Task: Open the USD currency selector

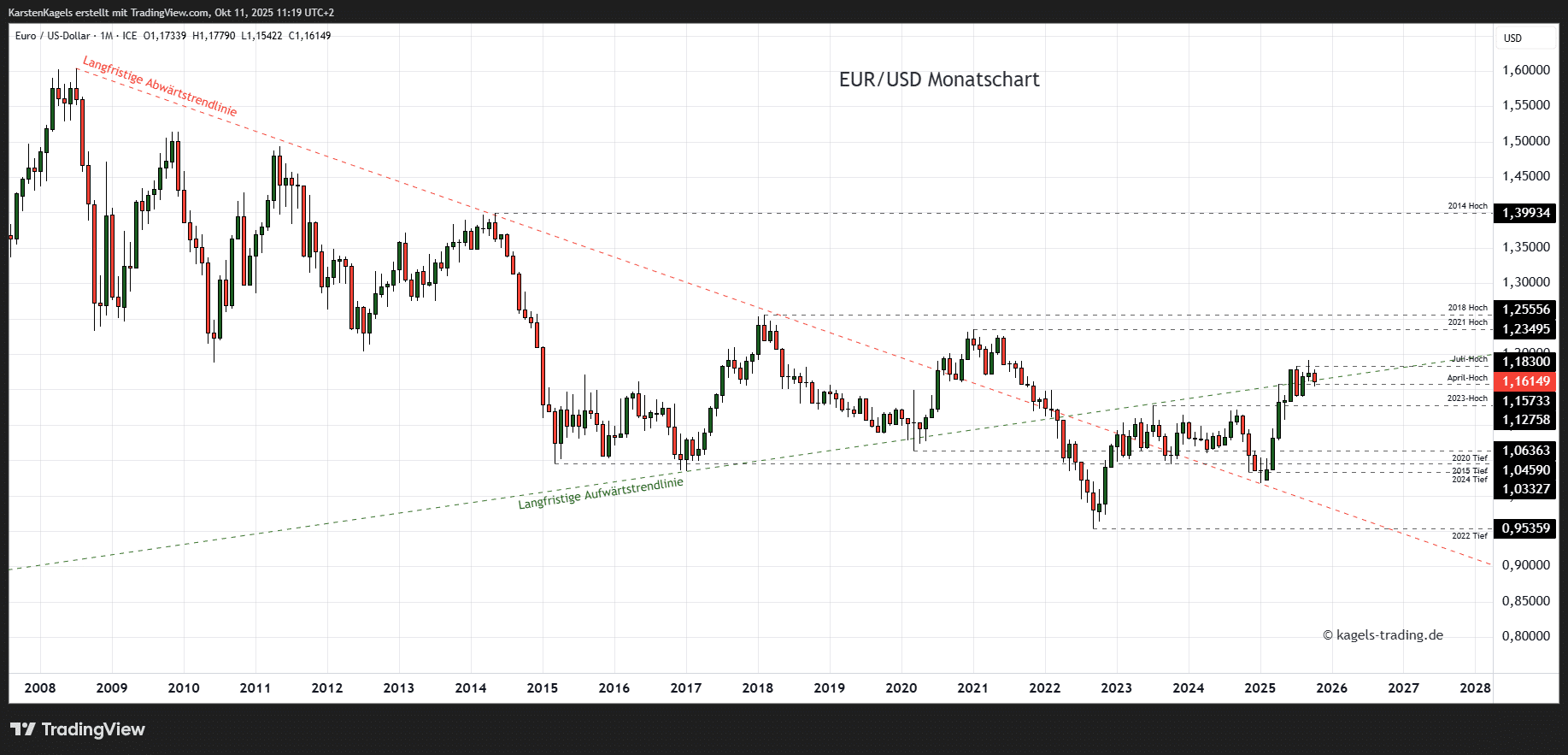Action: 1512,38
